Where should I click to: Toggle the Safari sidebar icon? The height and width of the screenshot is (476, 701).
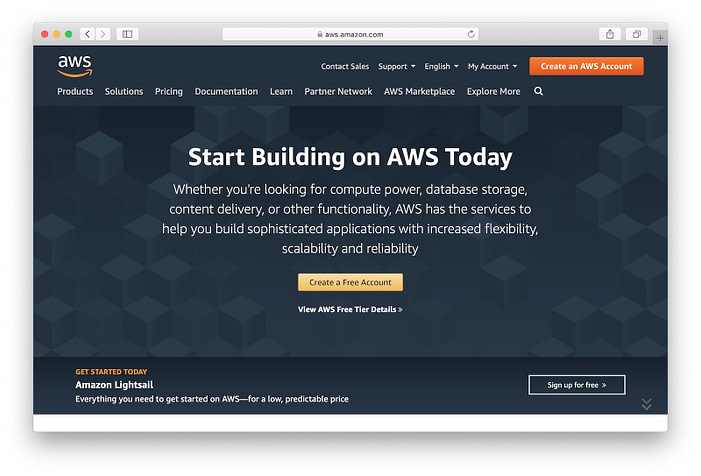tap(127, 34)
